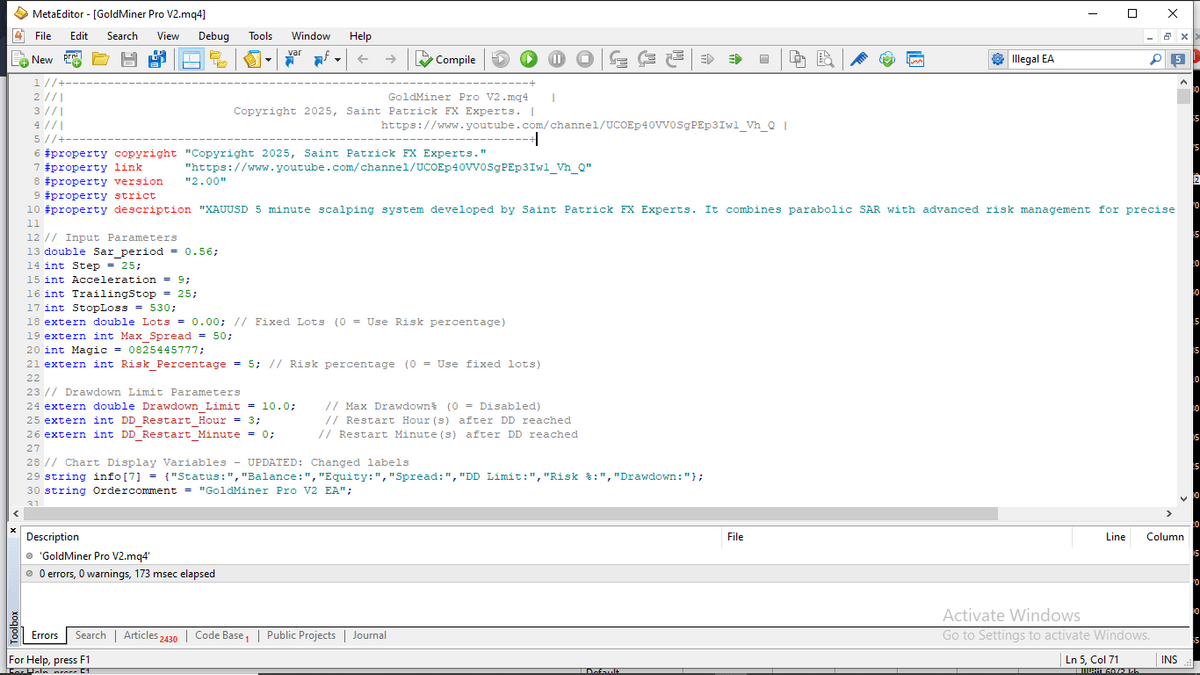Click the 'var' go to definition icon
Viewport: 1200px width, 675px height.
(295, 59)
